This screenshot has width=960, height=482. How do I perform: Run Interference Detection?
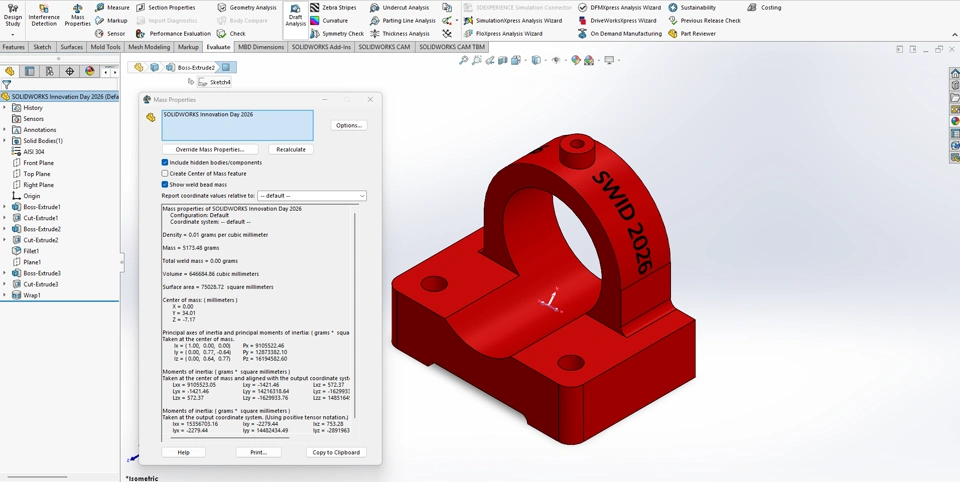click(x=44, y=17)
